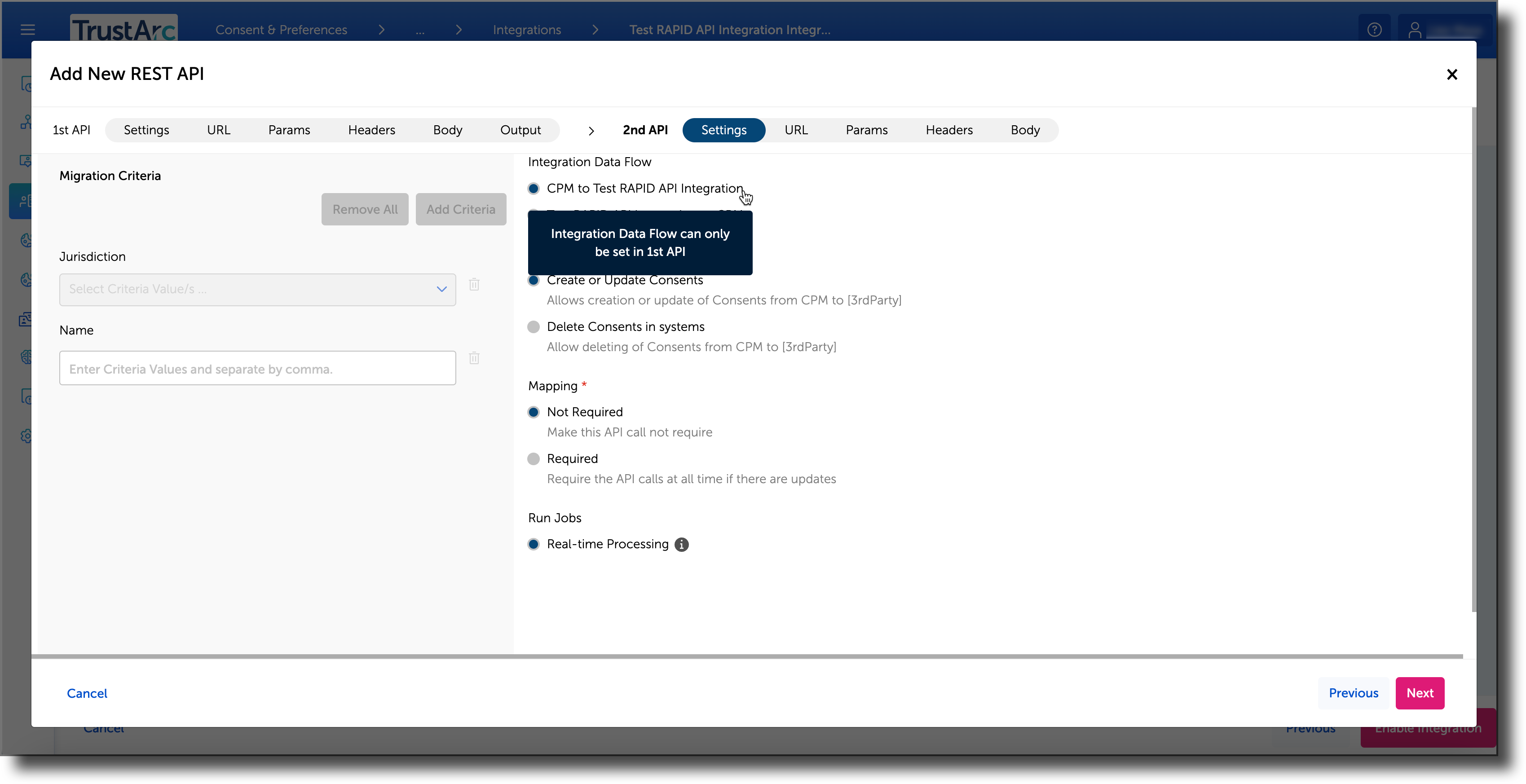This screenshot has height=784, width=1526.
Task: Select the CPM to Test RAPID API Integration radio
Action: tap(533, 188)
